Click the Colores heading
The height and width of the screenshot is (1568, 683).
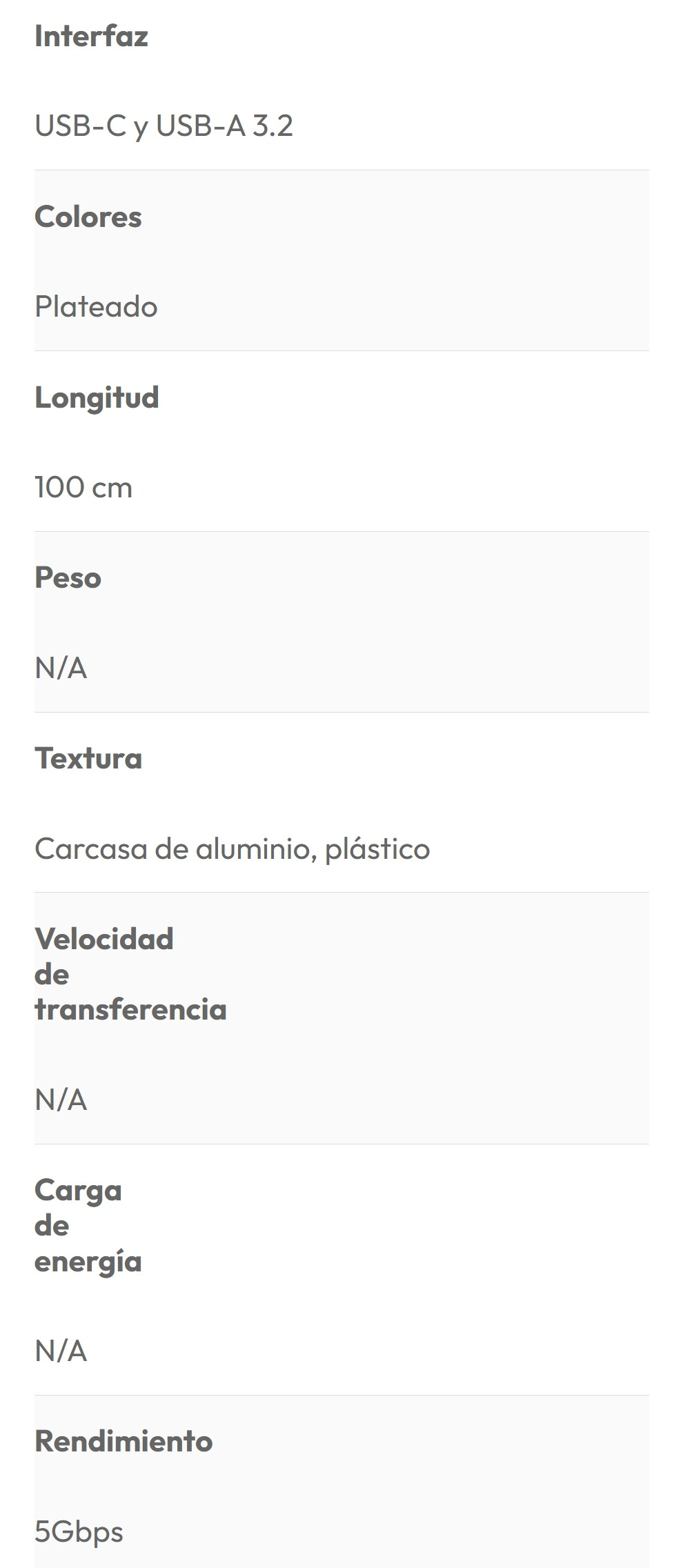pos(88,217)
